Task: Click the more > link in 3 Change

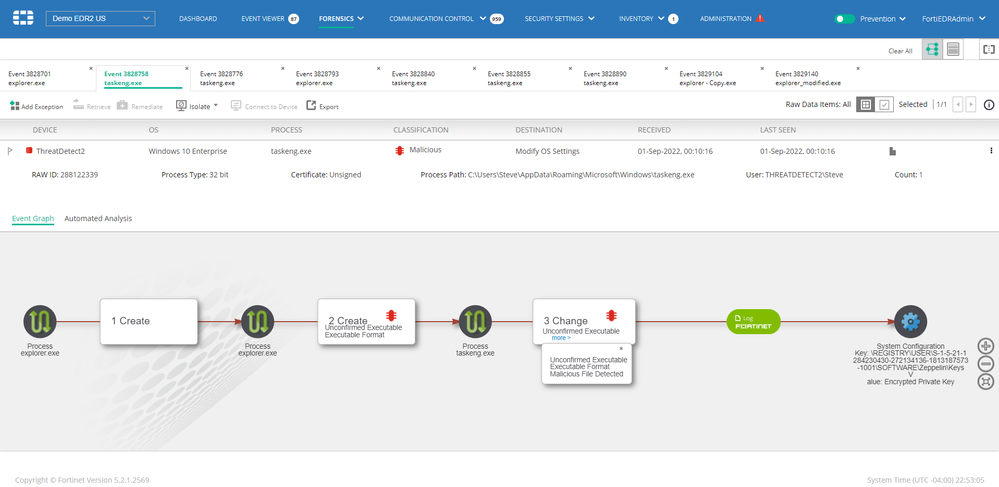Action: [x=561, y=338]
